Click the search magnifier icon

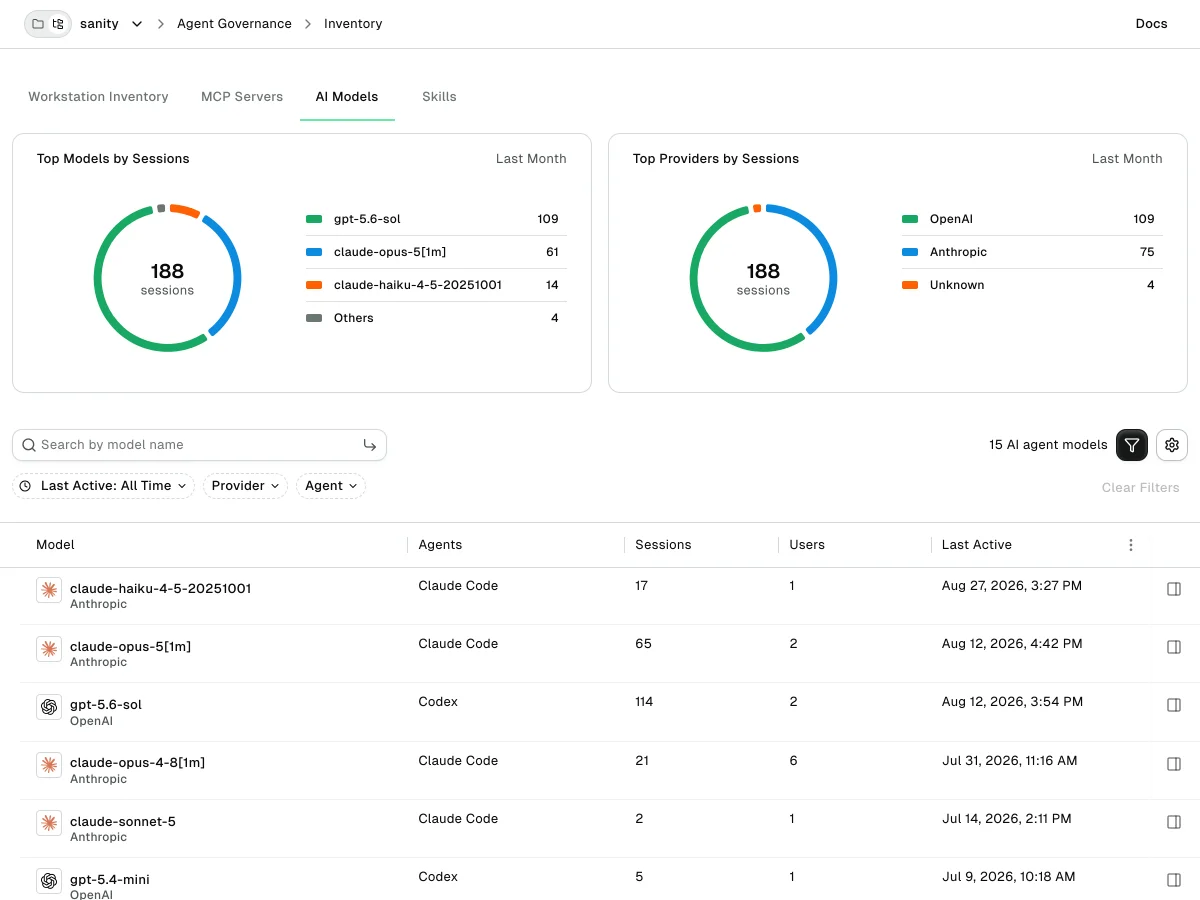click(x=28, y=445)
